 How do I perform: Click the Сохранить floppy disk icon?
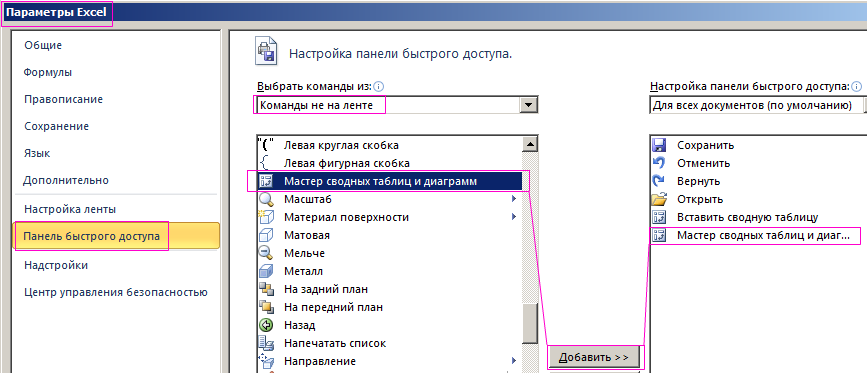[x=659, y=145]
